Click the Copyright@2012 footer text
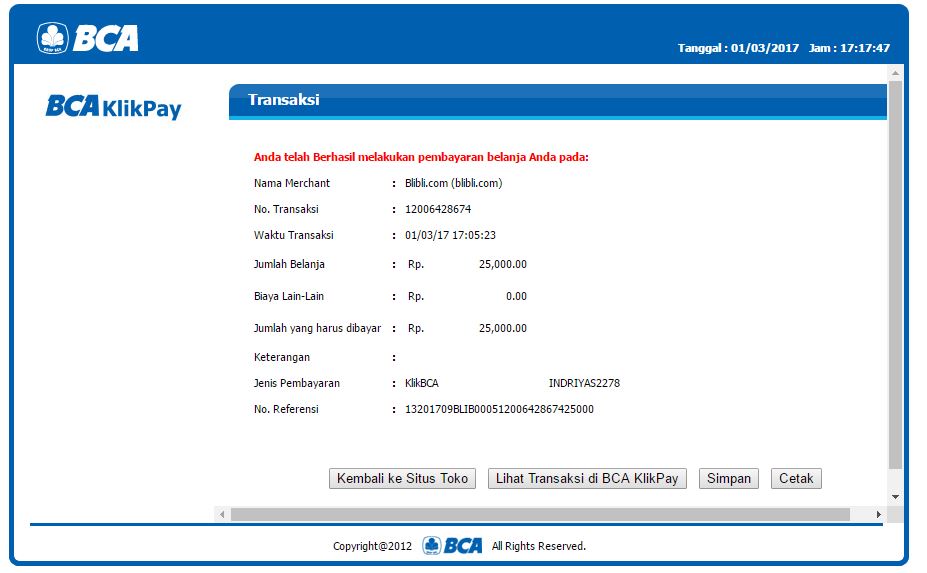 [372, 546]
